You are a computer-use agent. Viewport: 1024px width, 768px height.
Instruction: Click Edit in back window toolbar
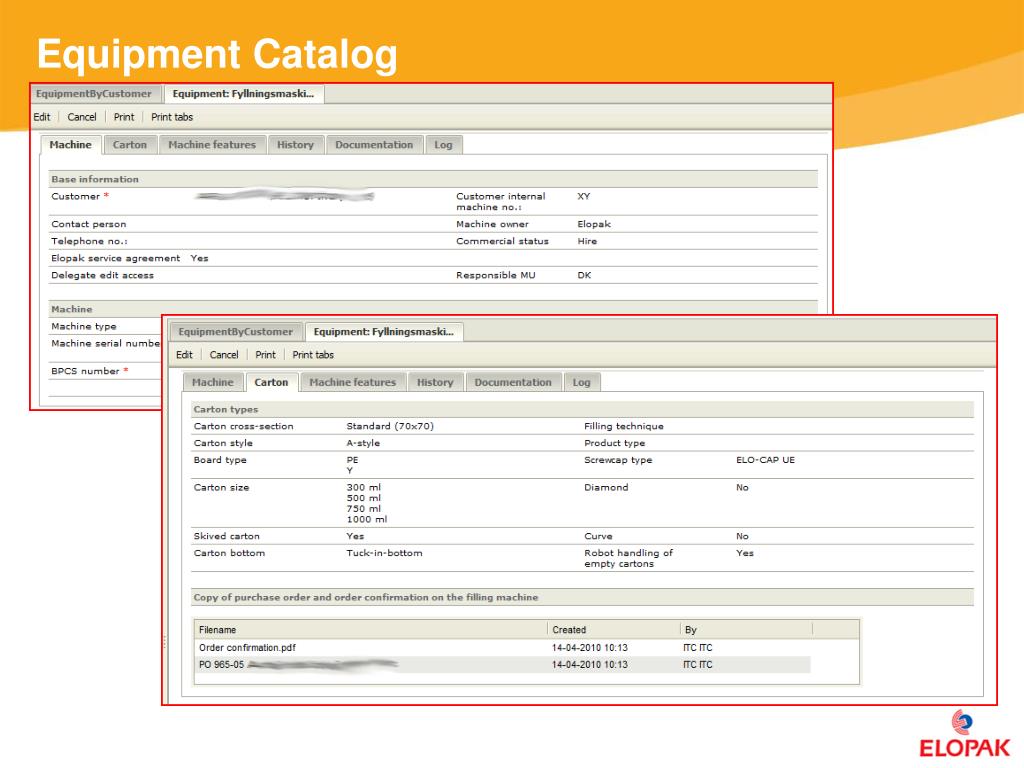(x=42, y=117)
